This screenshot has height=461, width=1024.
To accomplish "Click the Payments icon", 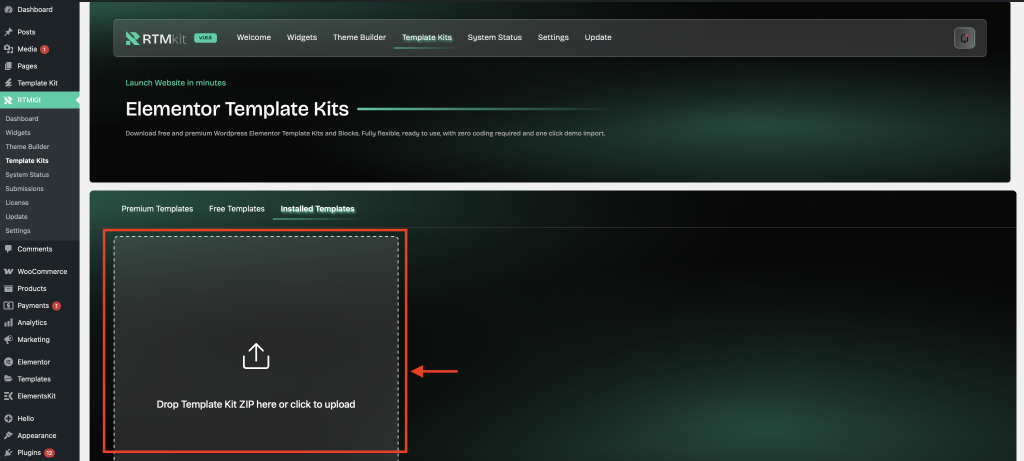I will [x=8, y=306].
